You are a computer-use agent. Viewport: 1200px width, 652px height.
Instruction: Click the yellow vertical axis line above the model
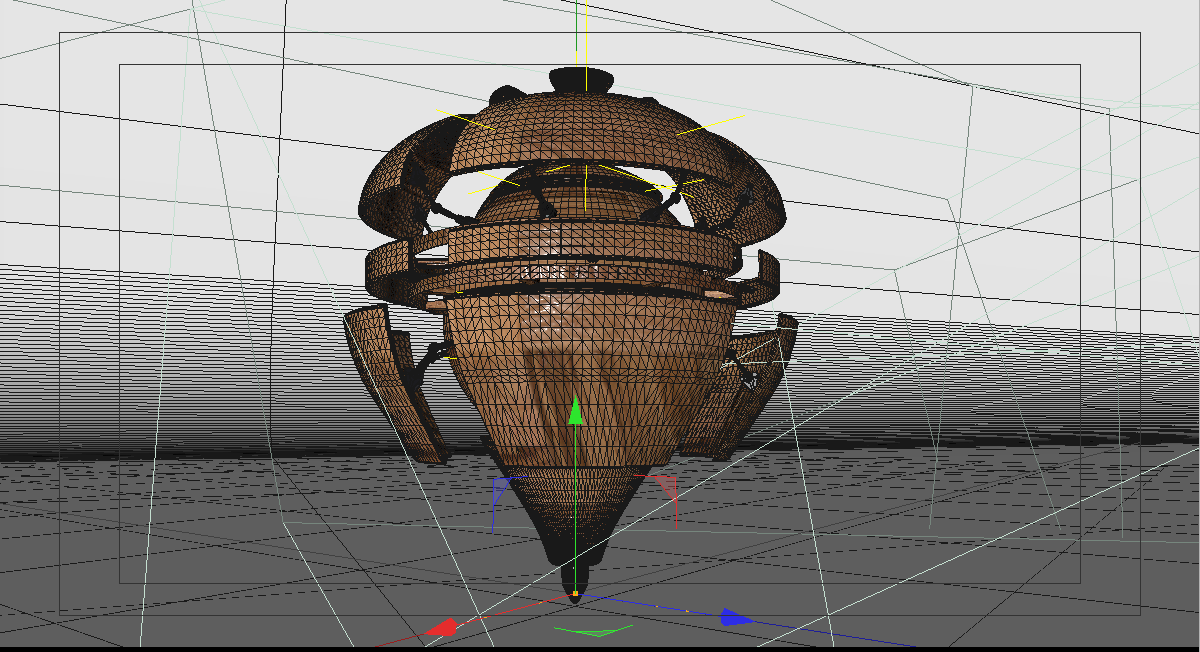click(x=581, y=30)
